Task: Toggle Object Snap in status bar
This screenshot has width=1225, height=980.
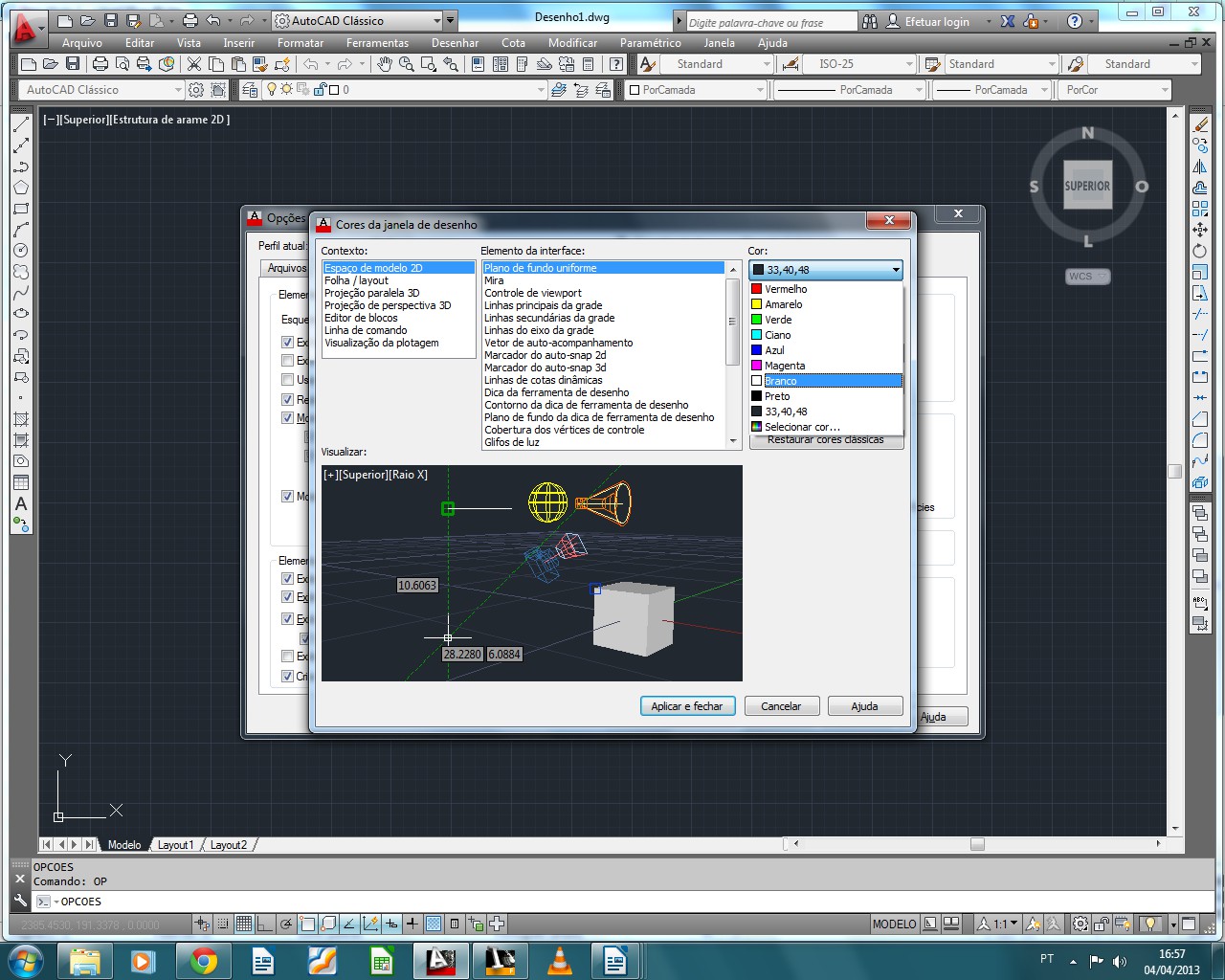Action: pos(307,924)
